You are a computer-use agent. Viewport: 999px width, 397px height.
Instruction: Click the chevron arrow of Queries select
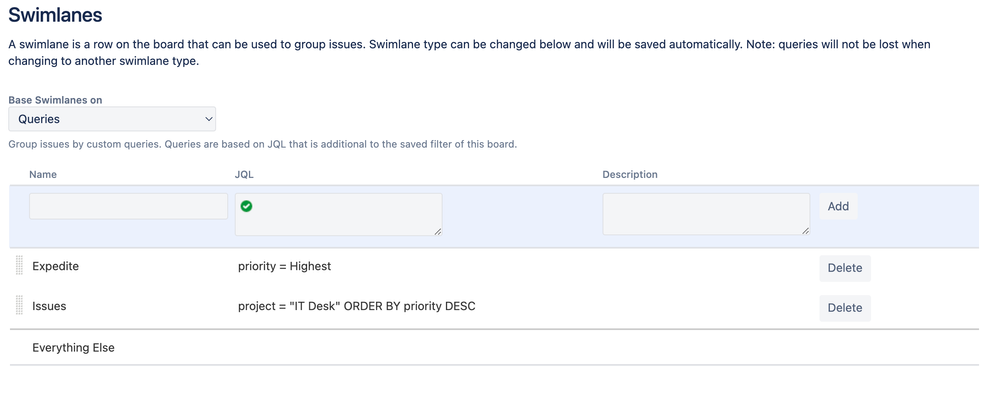click(208, 119)
